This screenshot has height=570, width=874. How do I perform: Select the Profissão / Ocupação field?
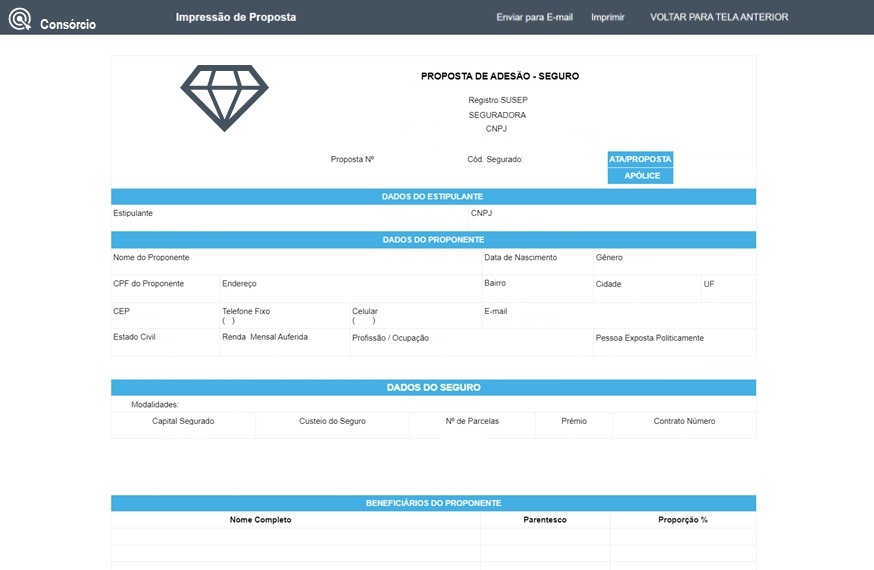pos(470,342)
